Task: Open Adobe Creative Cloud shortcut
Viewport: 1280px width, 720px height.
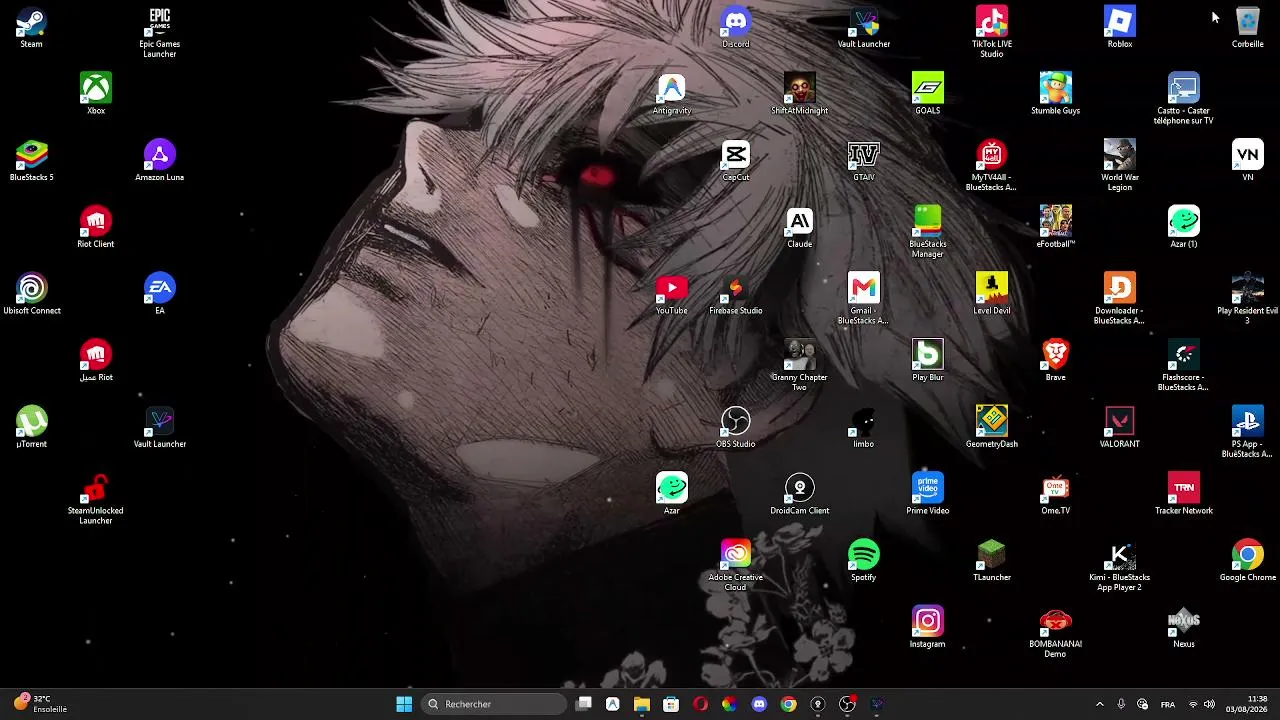Action: [x=736, y=566]
